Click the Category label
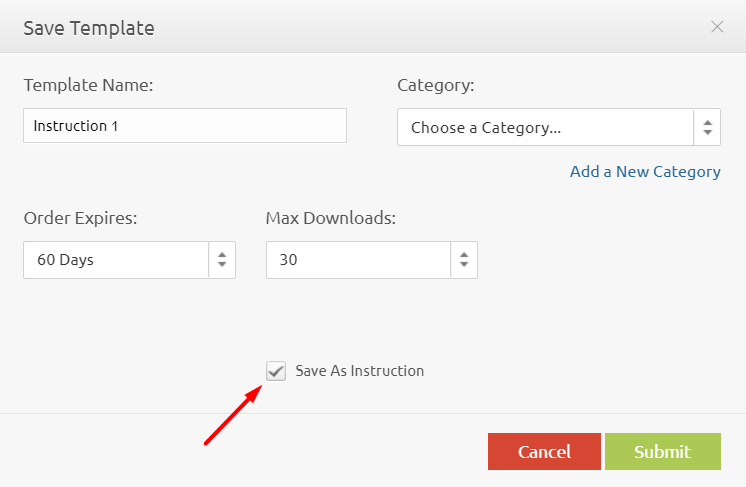 point(435,85)
